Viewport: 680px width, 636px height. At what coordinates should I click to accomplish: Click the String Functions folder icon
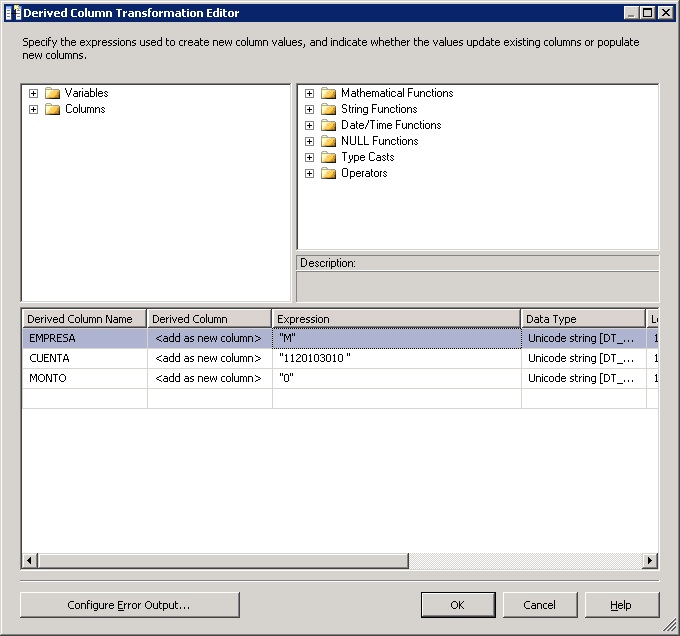tap(328, 109)
